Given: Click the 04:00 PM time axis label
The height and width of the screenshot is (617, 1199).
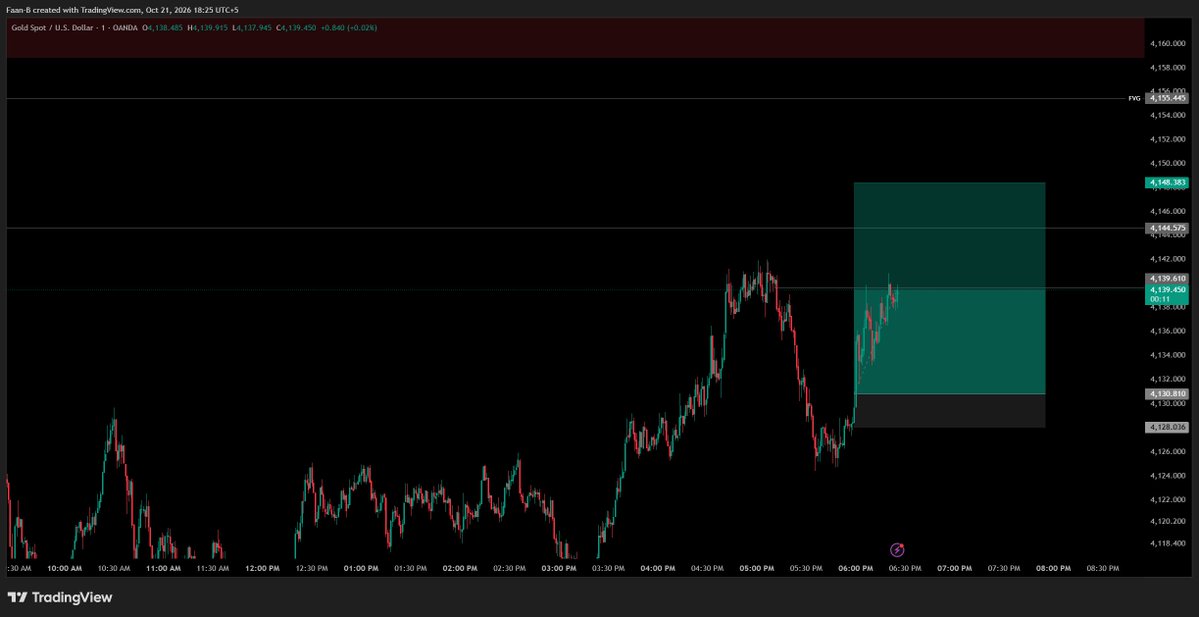Looking at the screenshot, I should click(658, 568).
